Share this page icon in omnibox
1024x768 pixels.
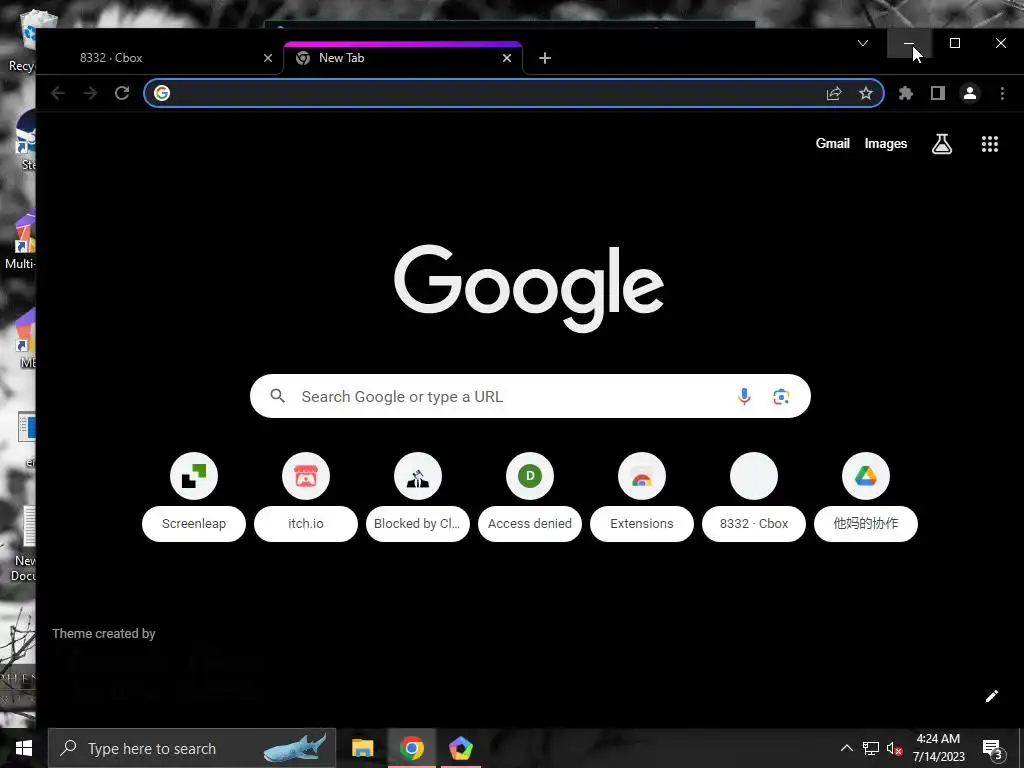[x=834, y=93]
